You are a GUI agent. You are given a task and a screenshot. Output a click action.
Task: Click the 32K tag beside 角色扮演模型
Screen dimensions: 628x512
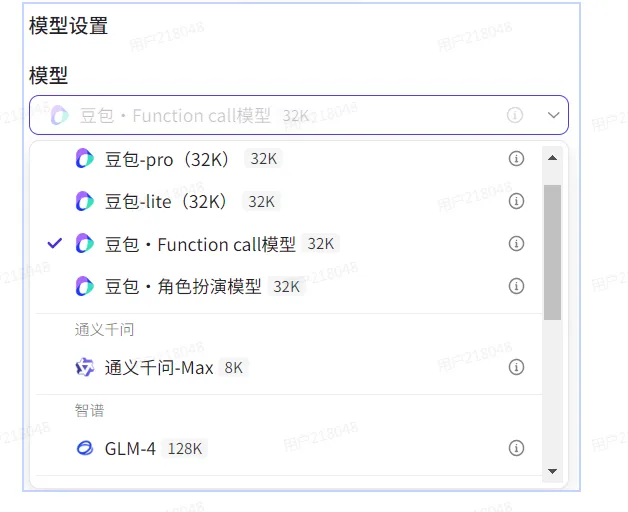(286, 287)
